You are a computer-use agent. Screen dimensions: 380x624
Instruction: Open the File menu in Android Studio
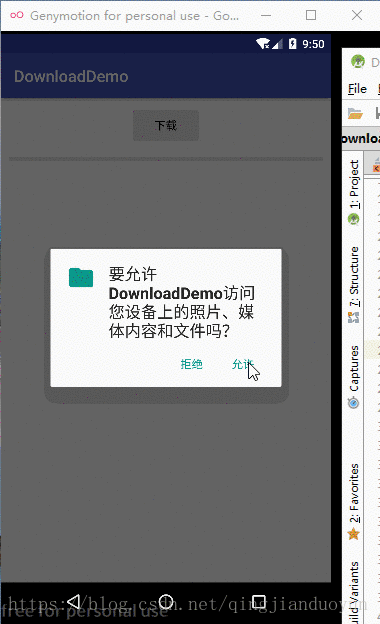coord(357,88)
